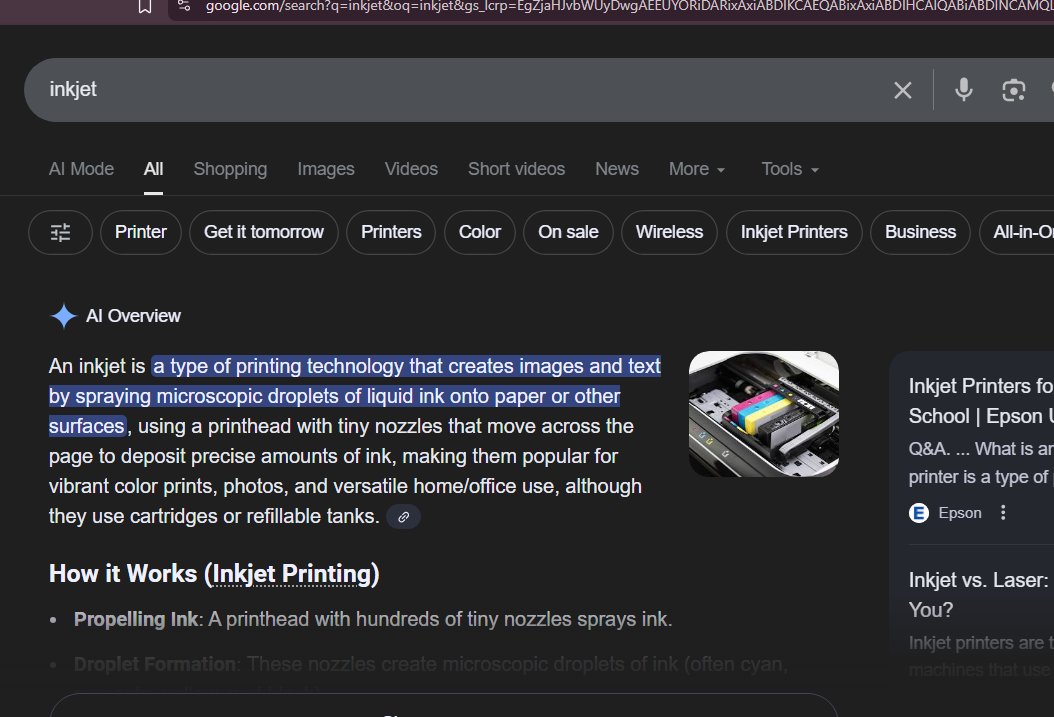Open the Images tab
The height and width of the screenshot is (717, 1054).
pyautogui.click(x=326, y=169)
